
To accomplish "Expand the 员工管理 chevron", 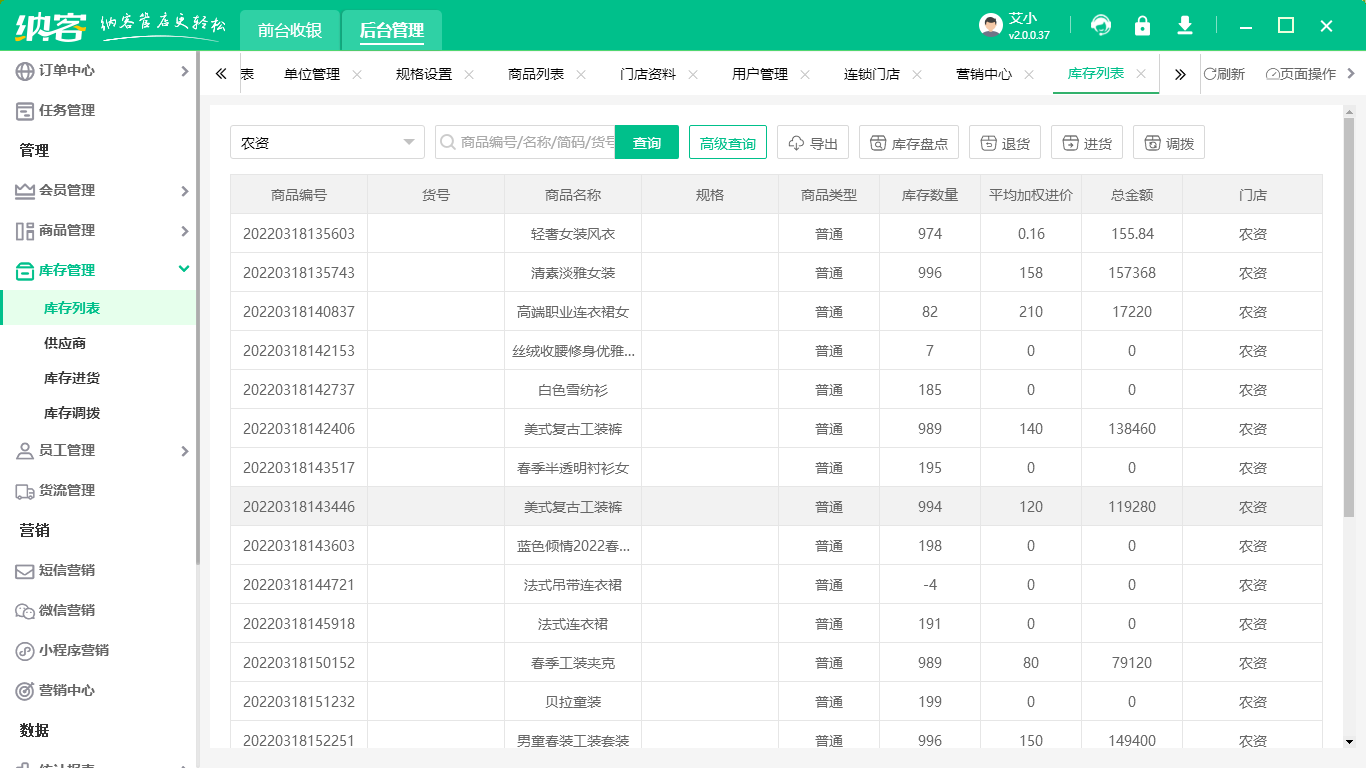I will [x=184, y=451].
